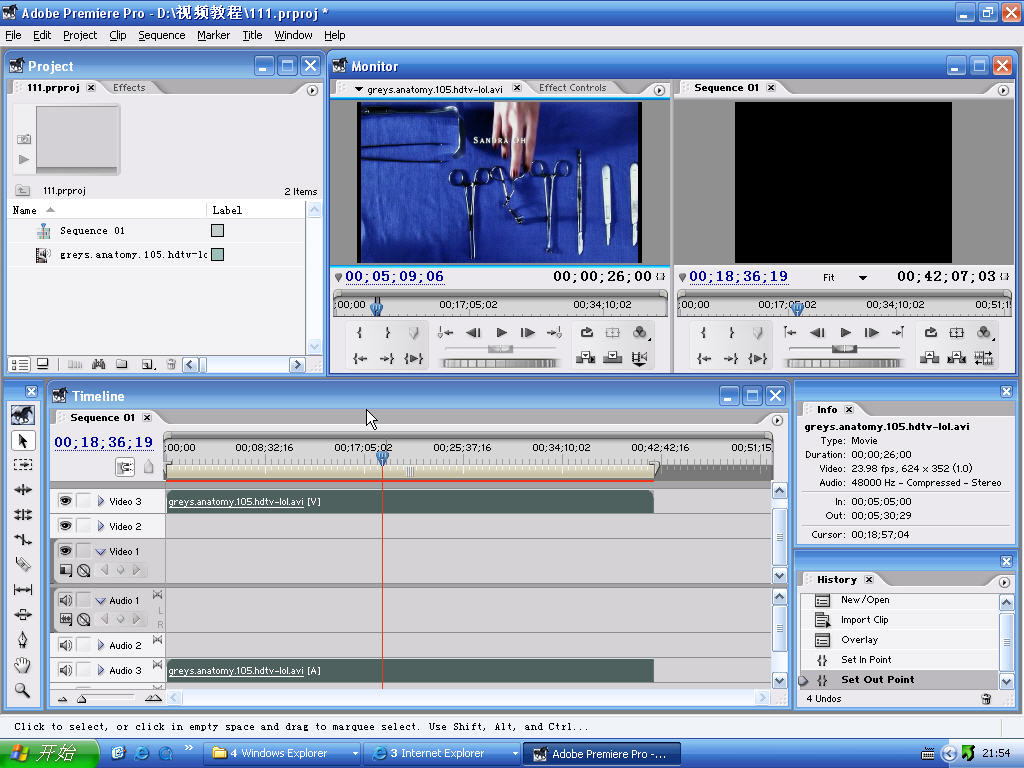The width and height of the screenshot is (1024, 768).
Task: Switch Project panel to icon view
Action: [x=42, y=364]
